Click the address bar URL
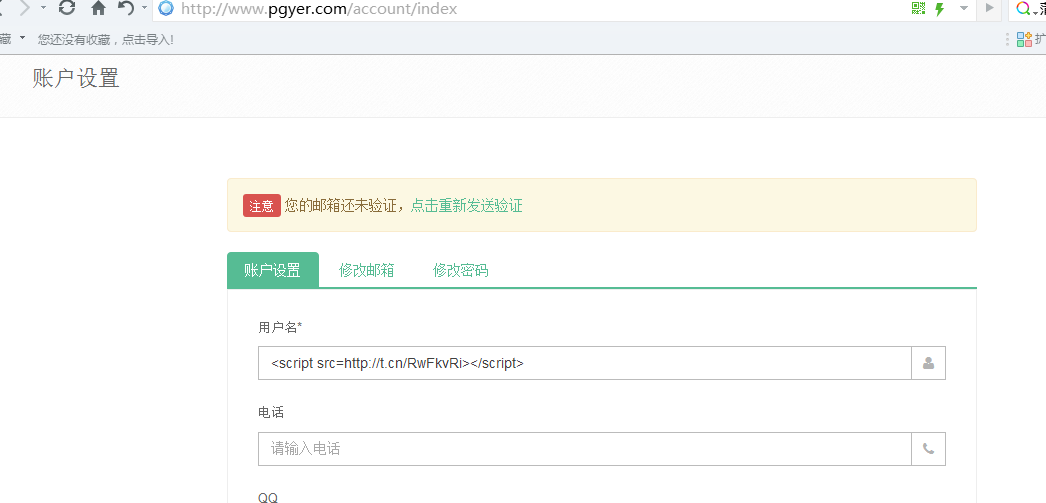The width and height of the screenshot is (1046, 503). (x=319, y=9)
